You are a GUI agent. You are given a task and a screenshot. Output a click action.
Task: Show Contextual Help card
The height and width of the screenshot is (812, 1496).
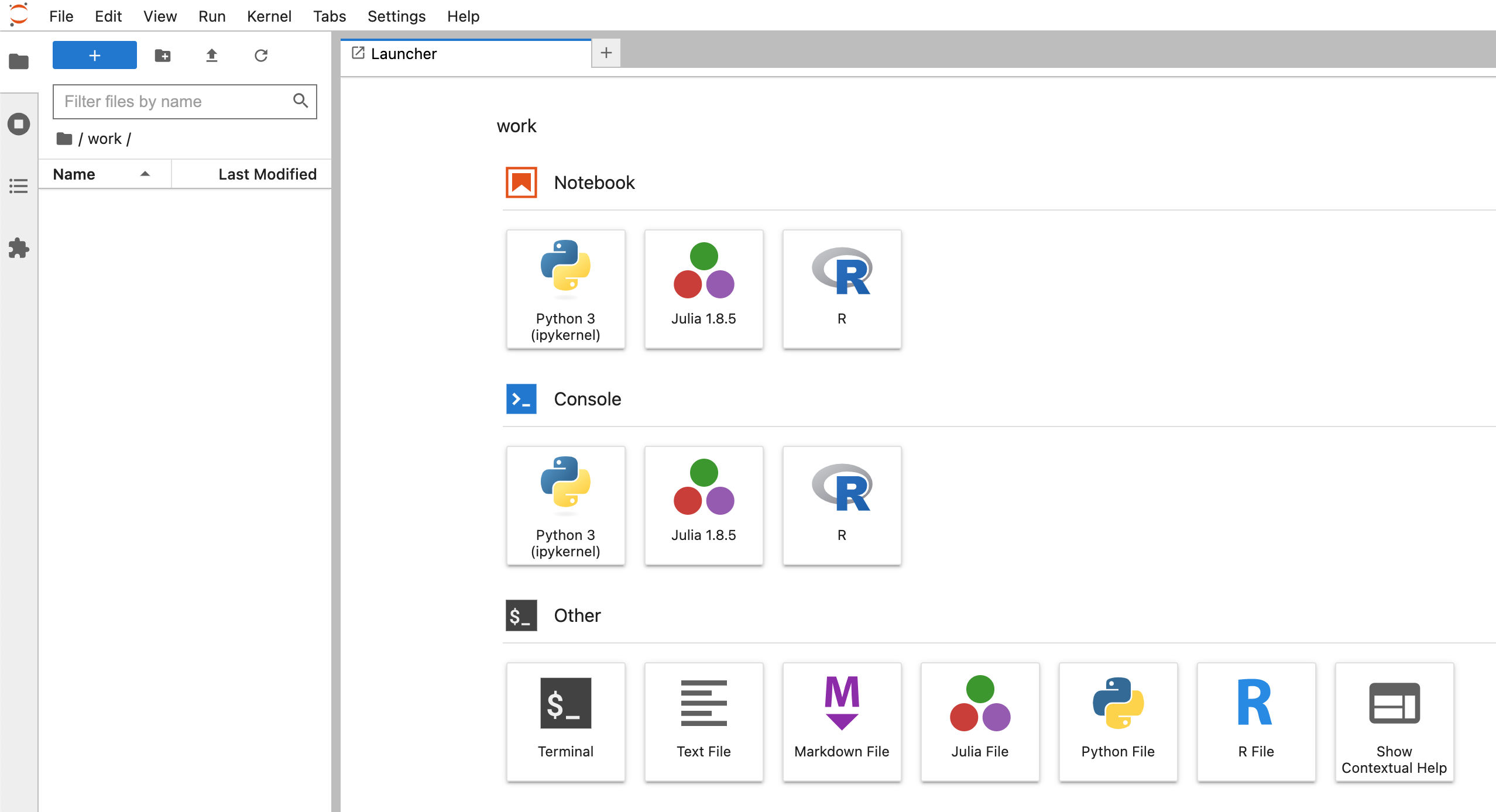(1394, 721)
